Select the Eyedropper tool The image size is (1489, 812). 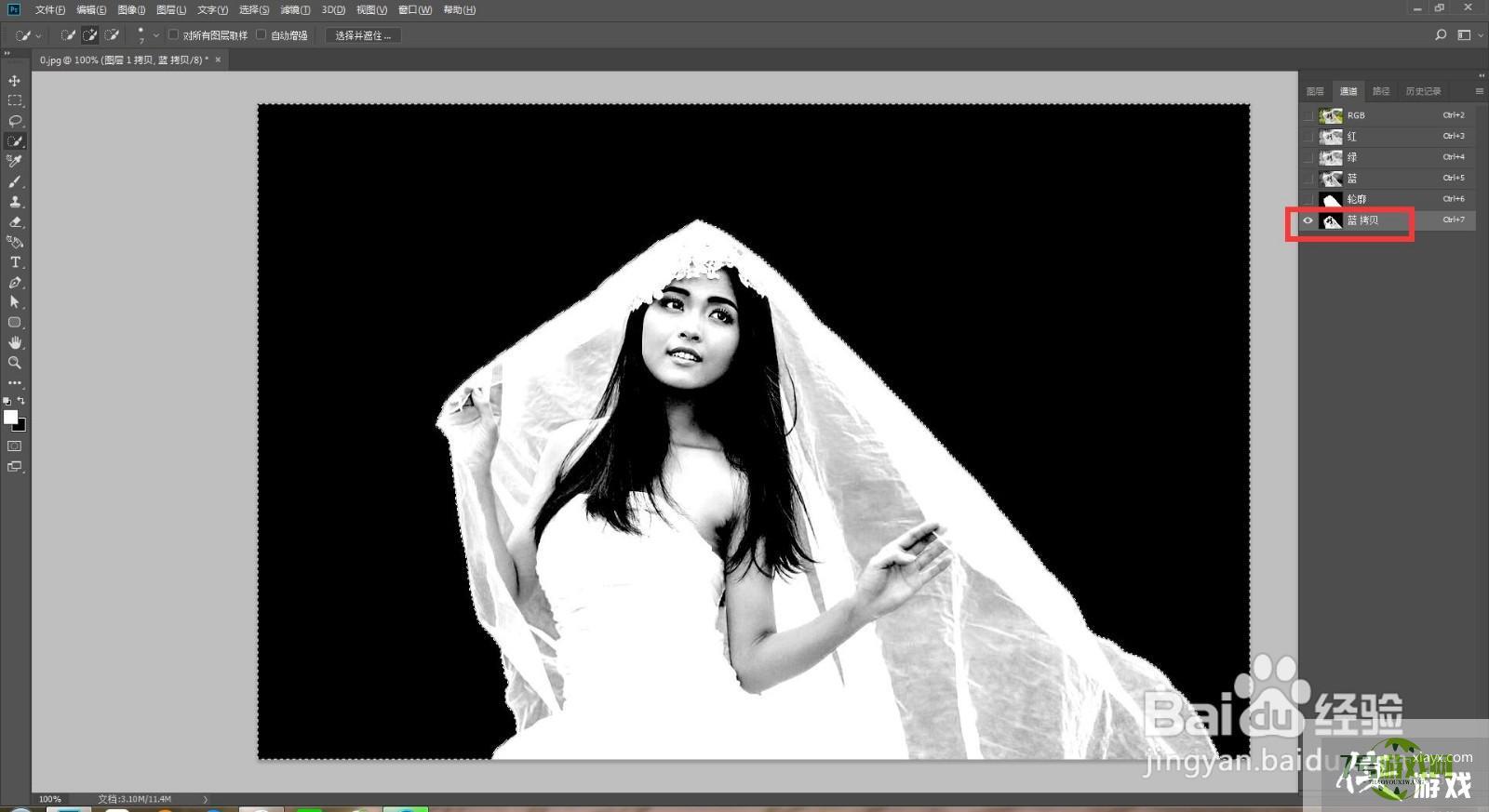click(x=15, y=161)
